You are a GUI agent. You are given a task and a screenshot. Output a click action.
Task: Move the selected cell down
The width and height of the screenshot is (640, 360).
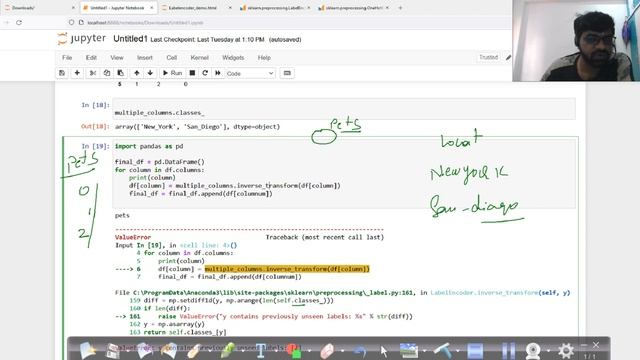(150, 73)
